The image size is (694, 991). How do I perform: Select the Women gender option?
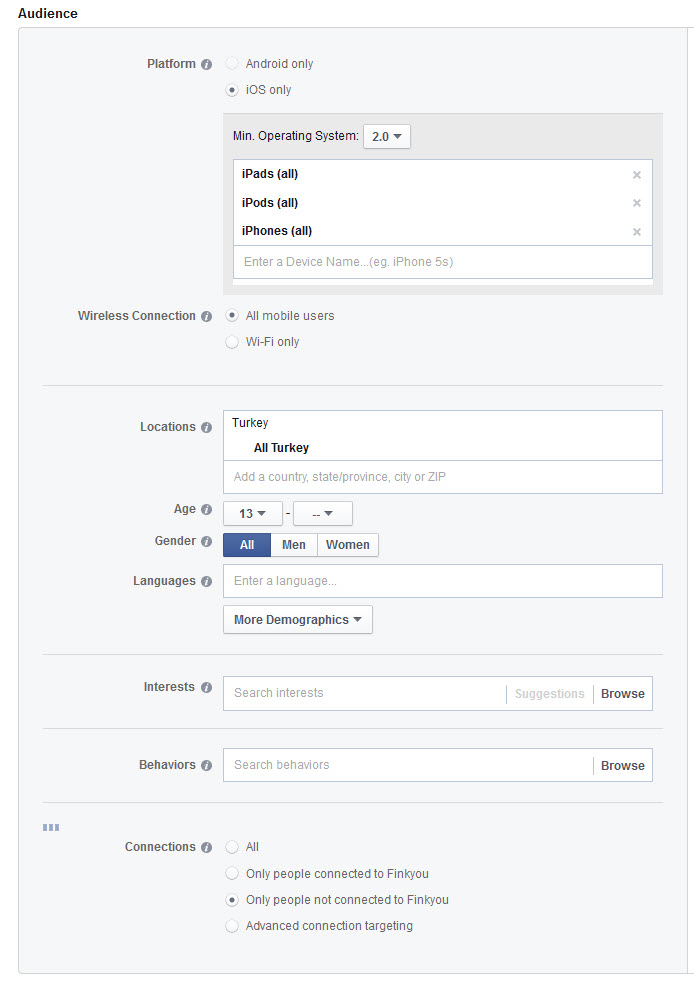coord(347,545)
